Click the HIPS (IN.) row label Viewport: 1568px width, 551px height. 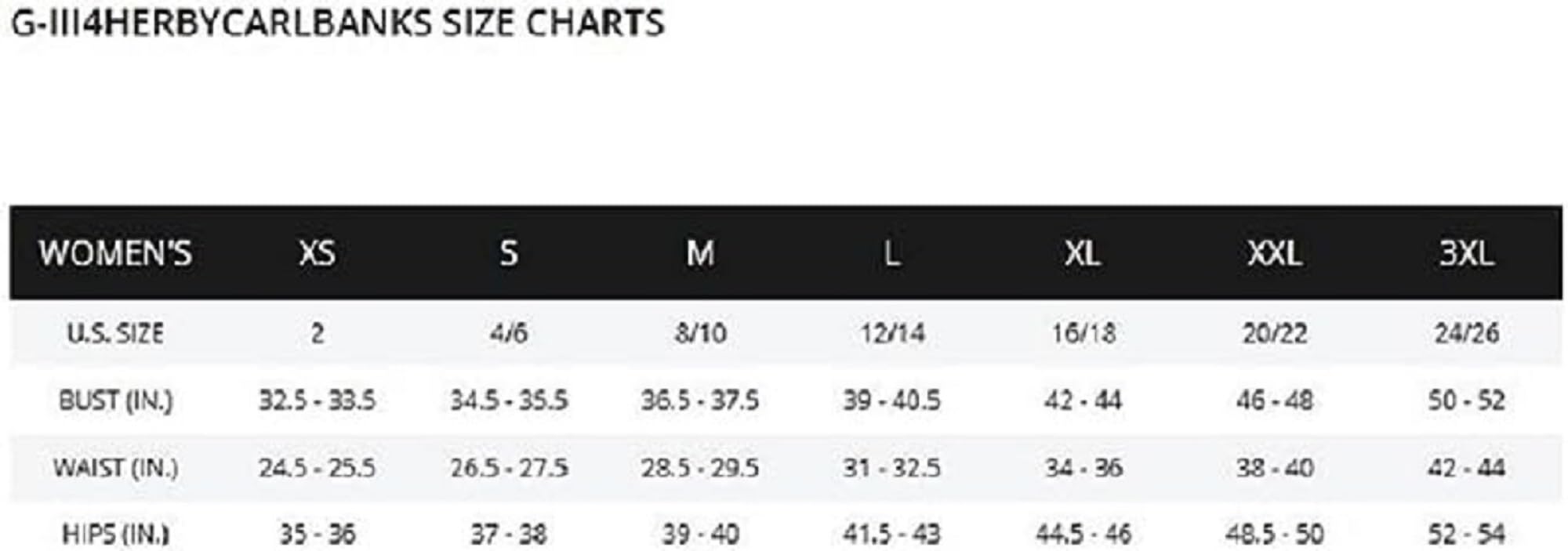pyautogui.click(x=115, y=535)
